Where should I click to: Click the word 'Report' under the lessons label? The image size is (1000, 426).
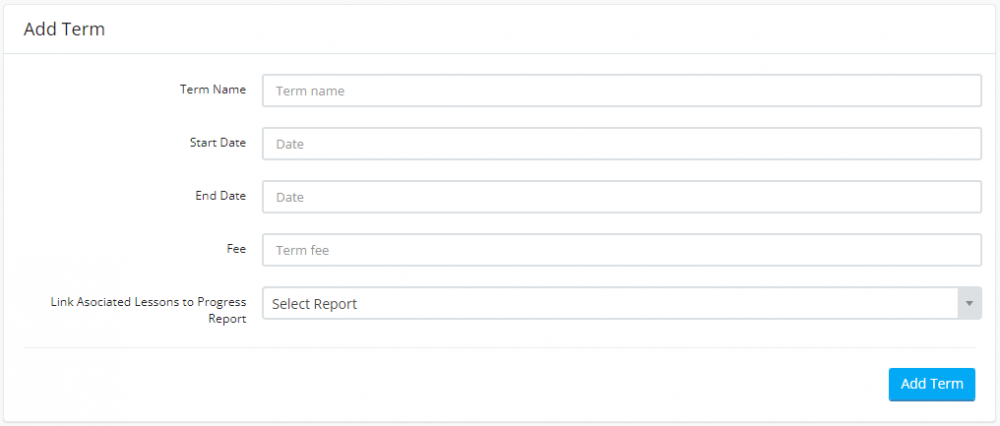click(227, 320)
